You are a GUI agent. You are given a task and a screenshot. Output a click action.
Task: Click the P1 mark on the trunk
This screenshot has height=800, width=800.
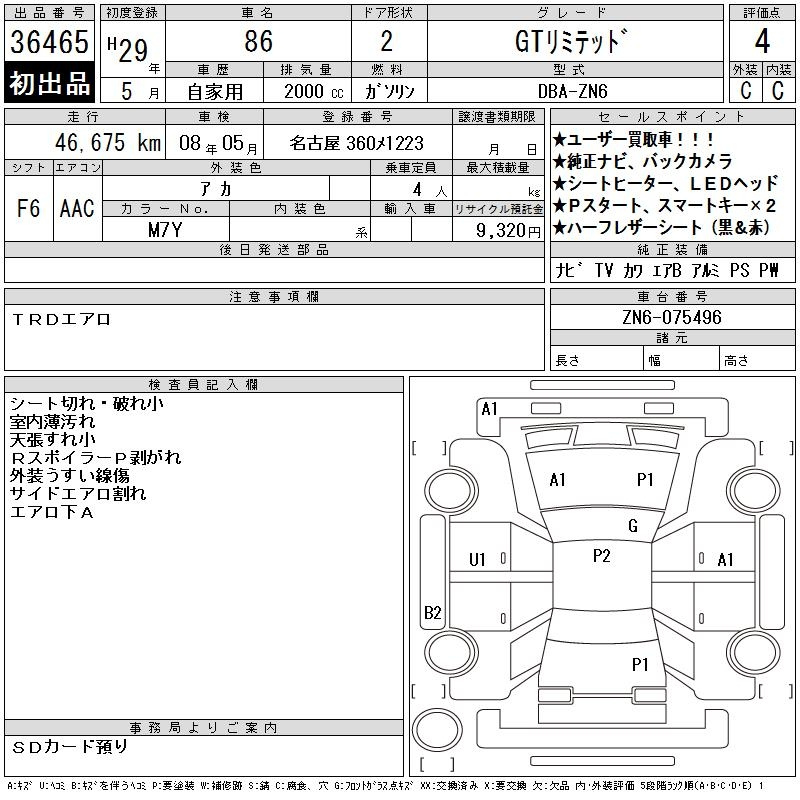[x=640, y=663]
